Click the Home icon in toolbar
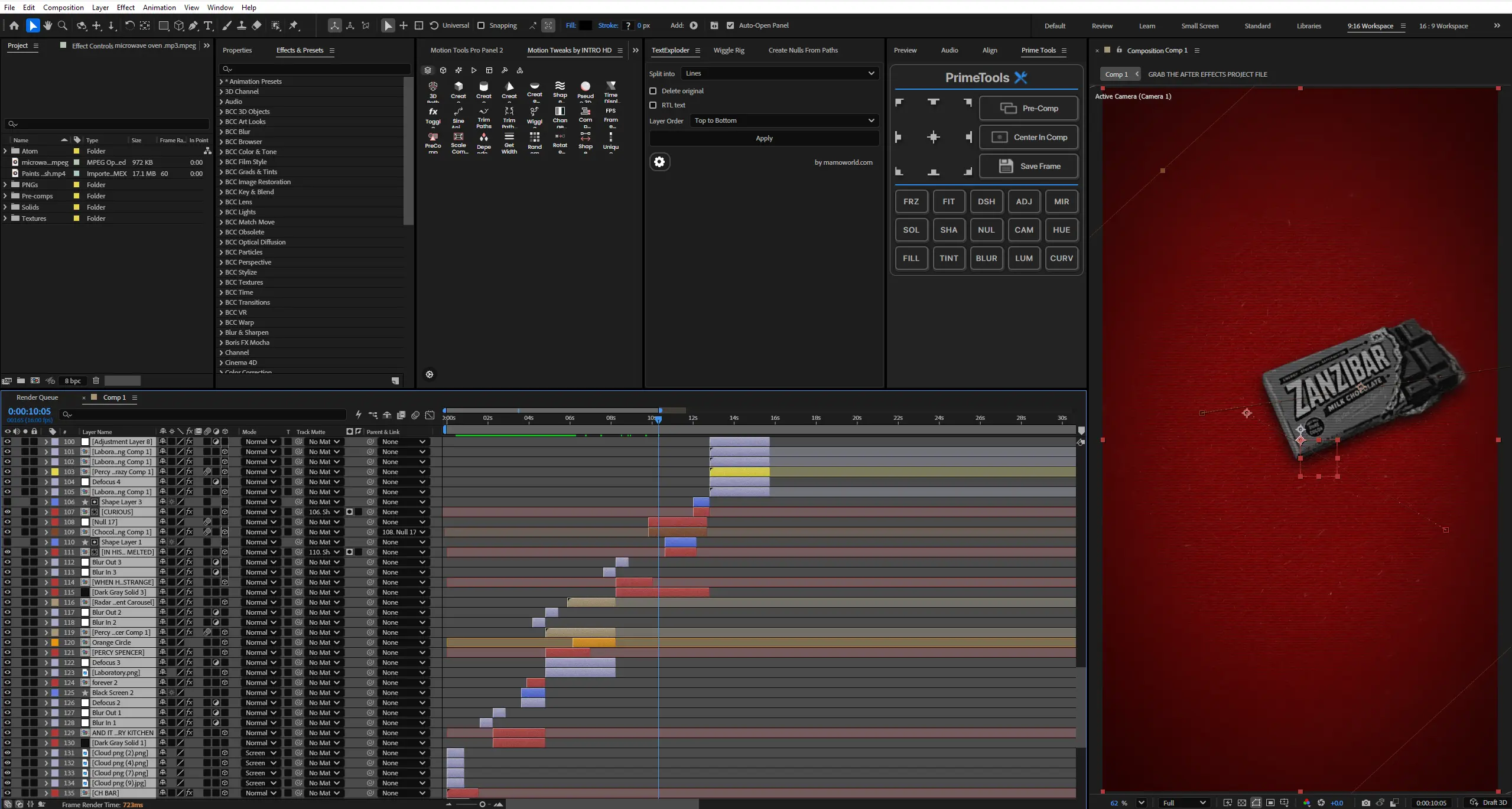 (14, 25)
